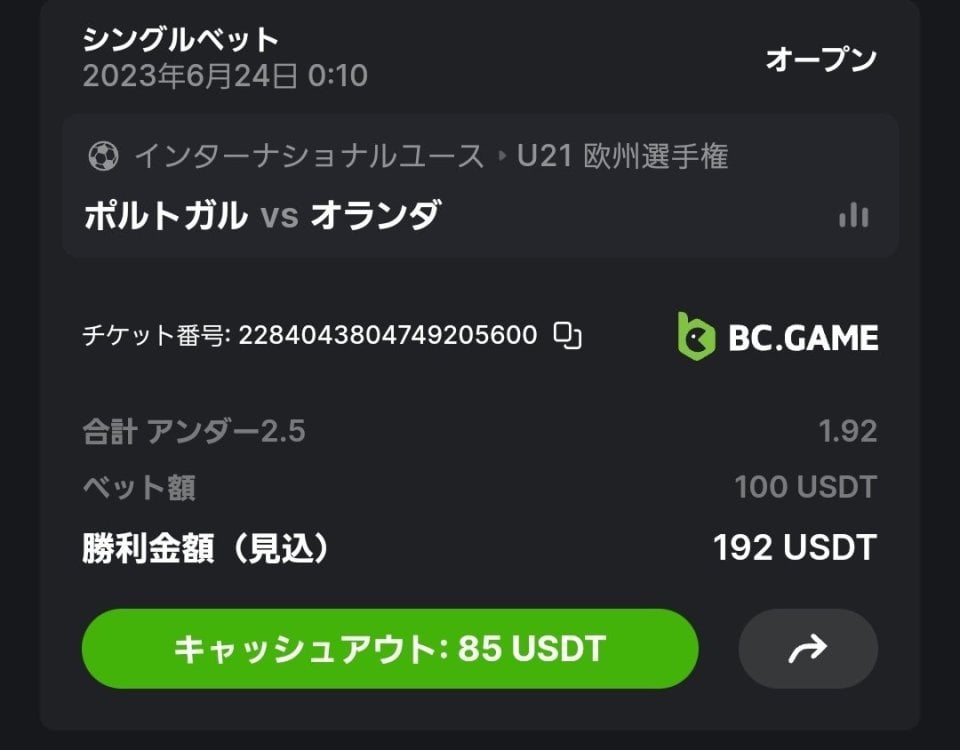Screen dimensions: 960x750
Task: Click the date 2023年6月24日 0:10
Action: 225,76
